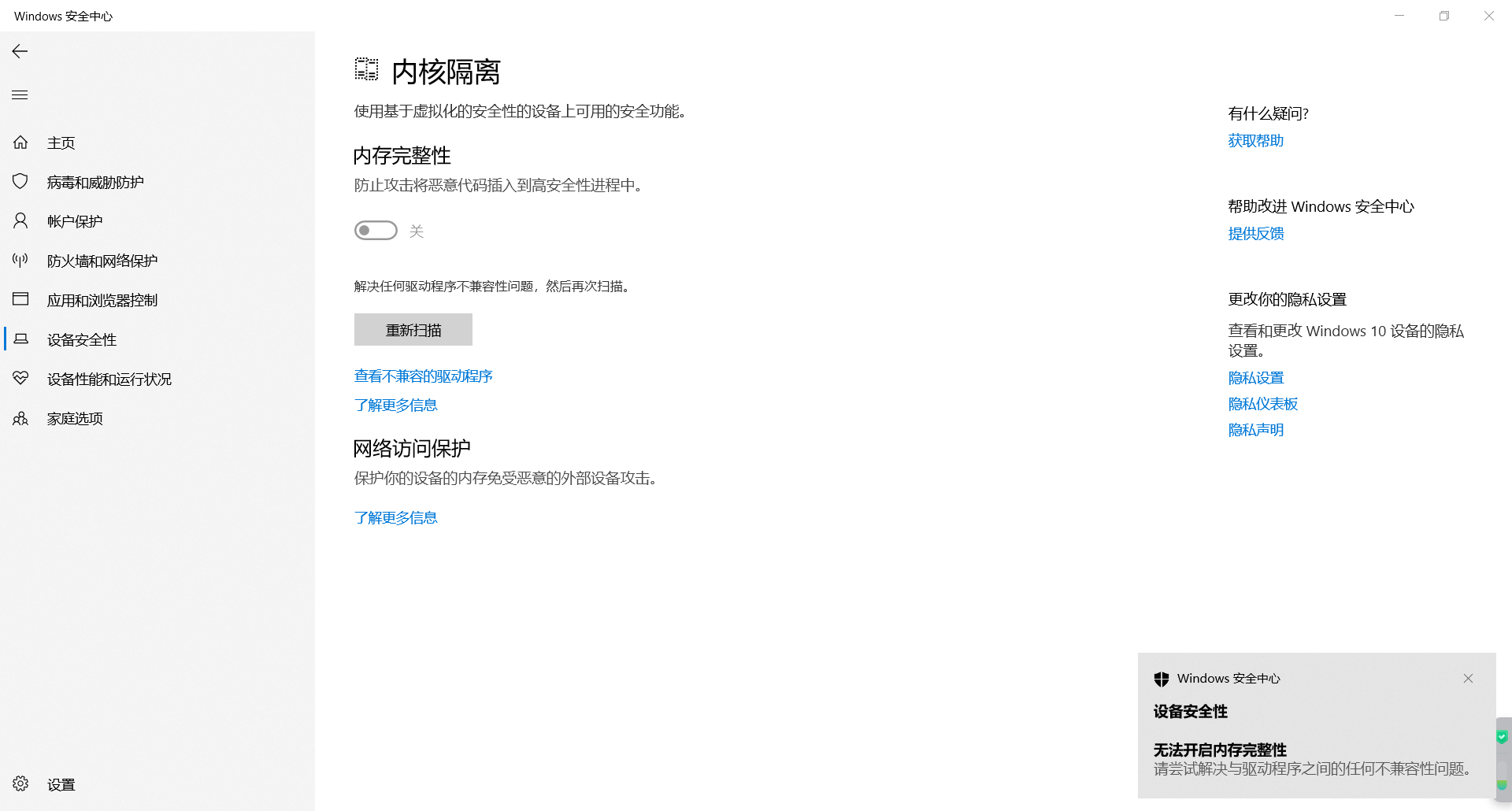Open the 隐私仪表板 link
This screenshot has height=811, width=1512.
click(x=1262, y=403)
